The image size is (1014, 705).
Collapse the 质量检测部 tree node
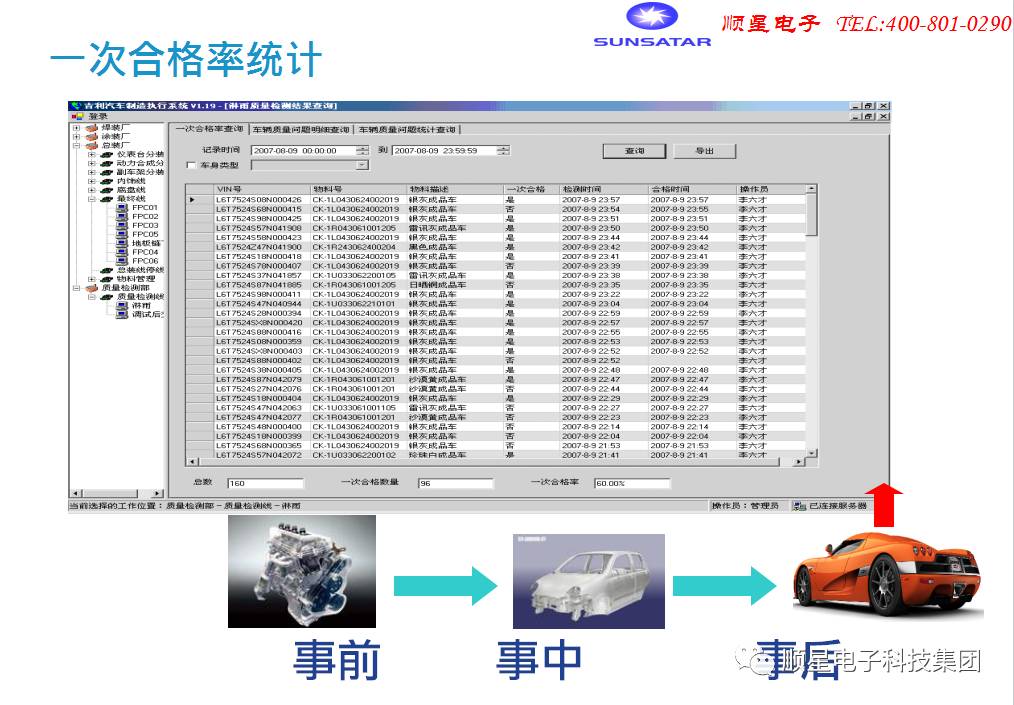[x=77, y=288]
